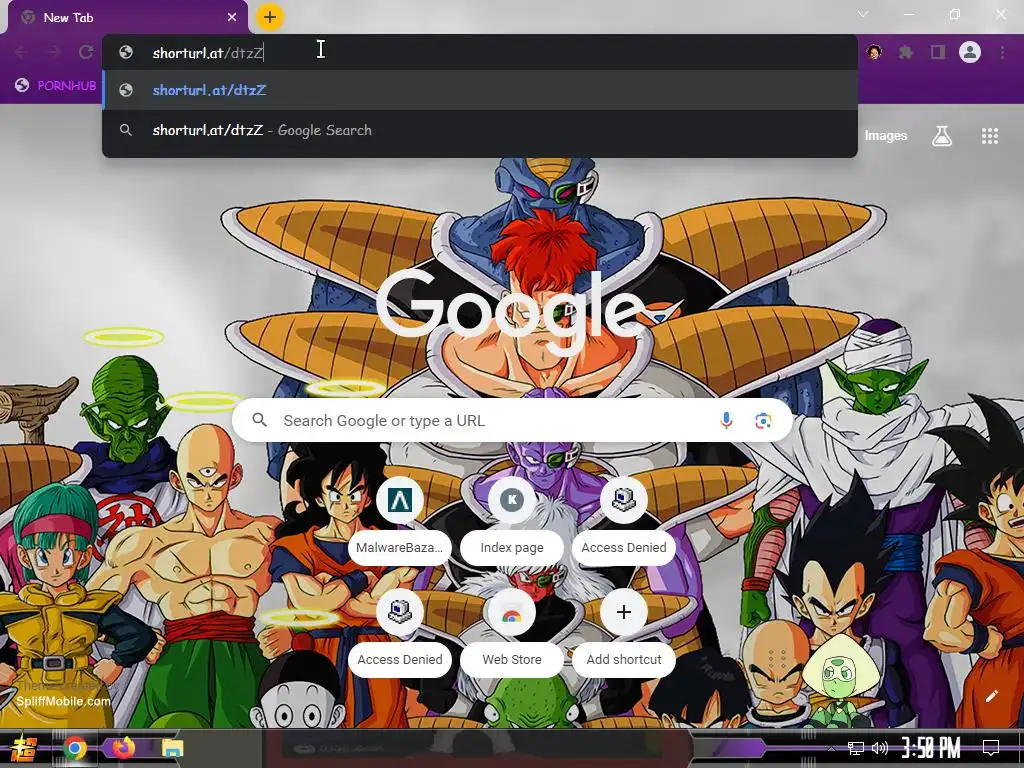Image resolution: width=1024 pixels, height=768 pixels.
Task: Customize this page with the pencil icon
Action: tap(991, 696)
